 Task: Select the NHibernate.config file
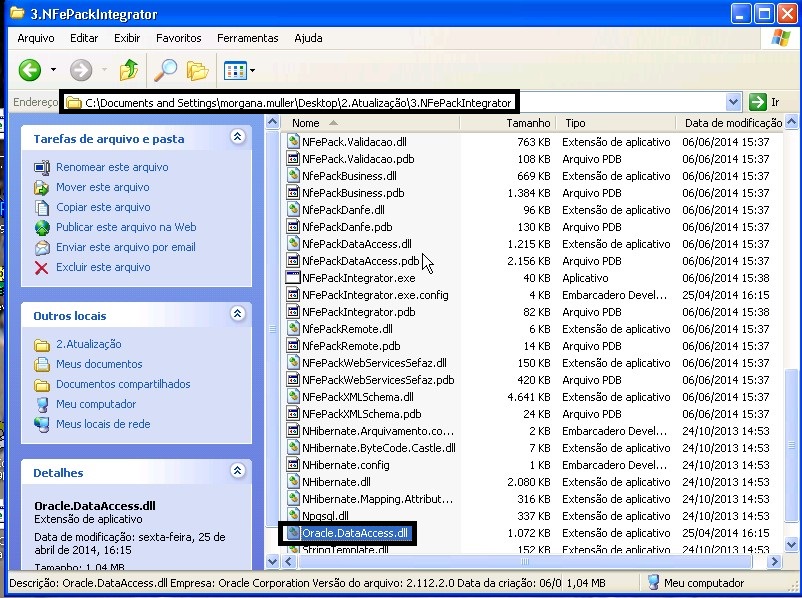pos(345,465)
